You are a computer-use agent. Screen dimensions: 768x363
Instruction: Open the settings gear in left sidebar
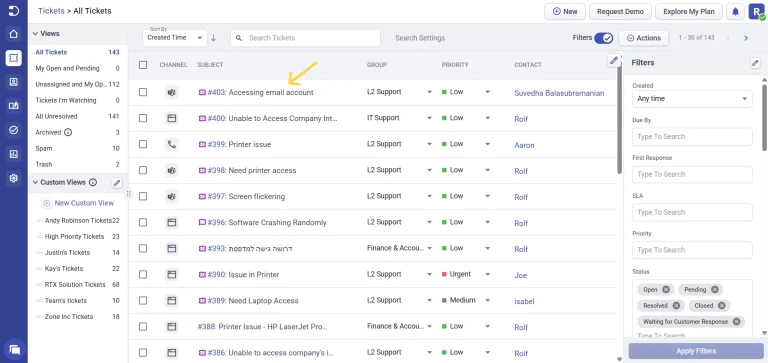pos(14,178)
